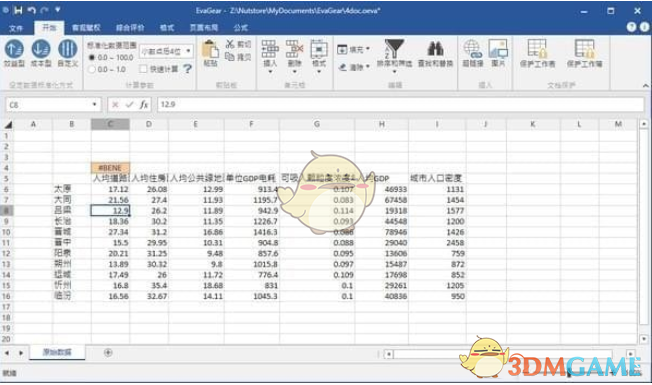
Task: Collapse the ribbon with the chevron
Action: (x=645, y=86)
